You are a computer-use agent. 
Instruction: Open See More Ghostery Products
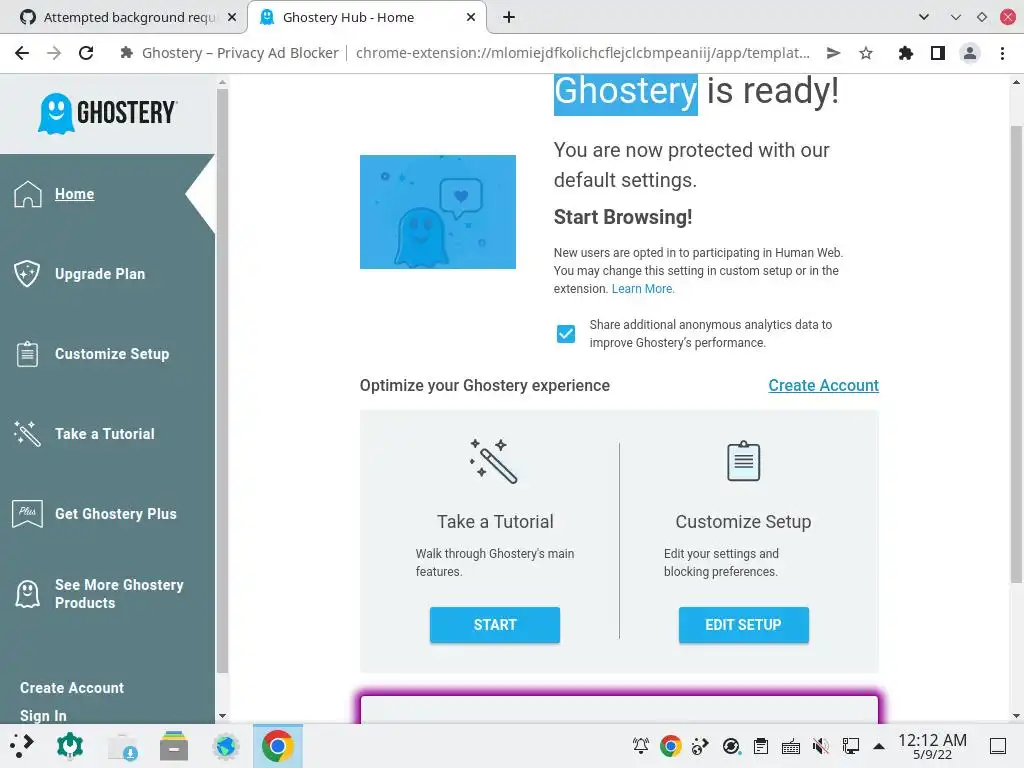pos(119,594)
